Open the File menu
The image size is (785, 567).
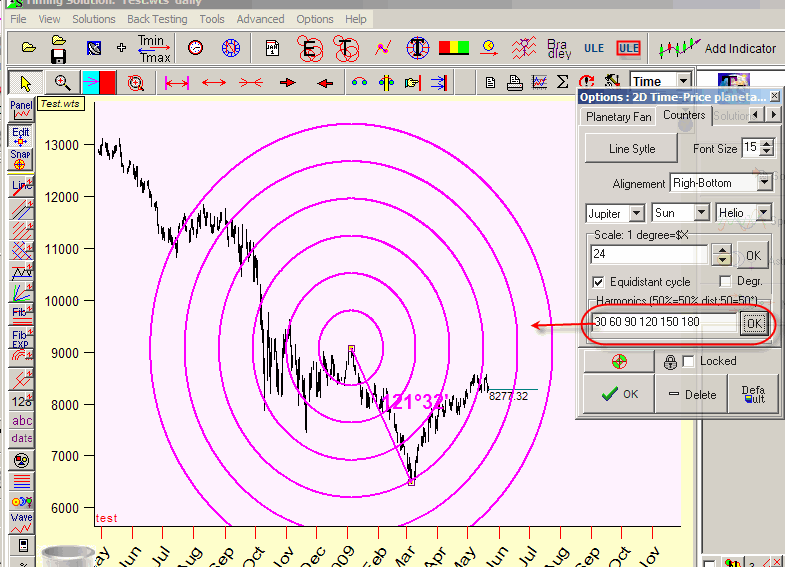coord(19,19)
